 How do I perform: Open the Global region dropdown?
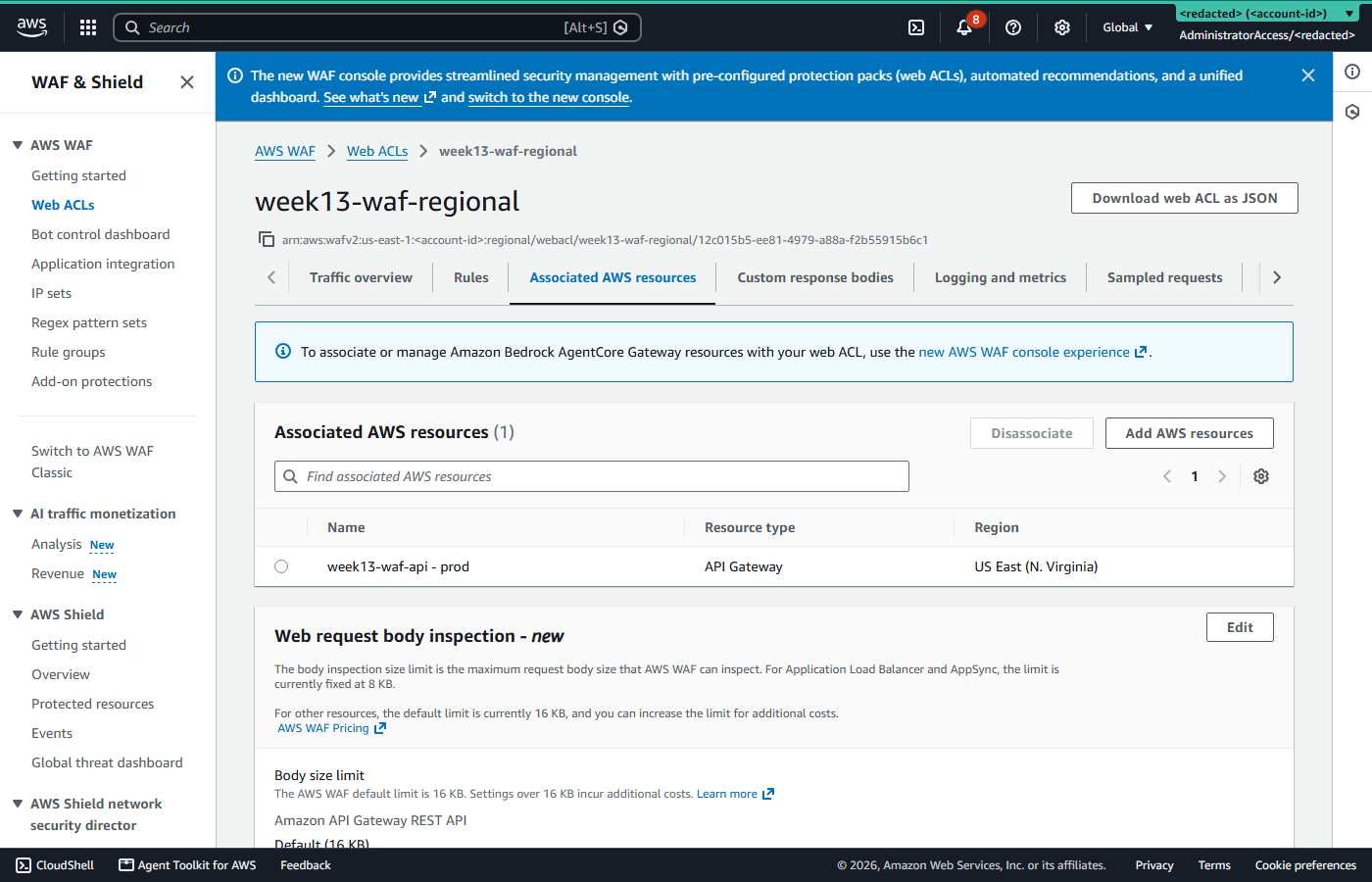click(1128, 27)
